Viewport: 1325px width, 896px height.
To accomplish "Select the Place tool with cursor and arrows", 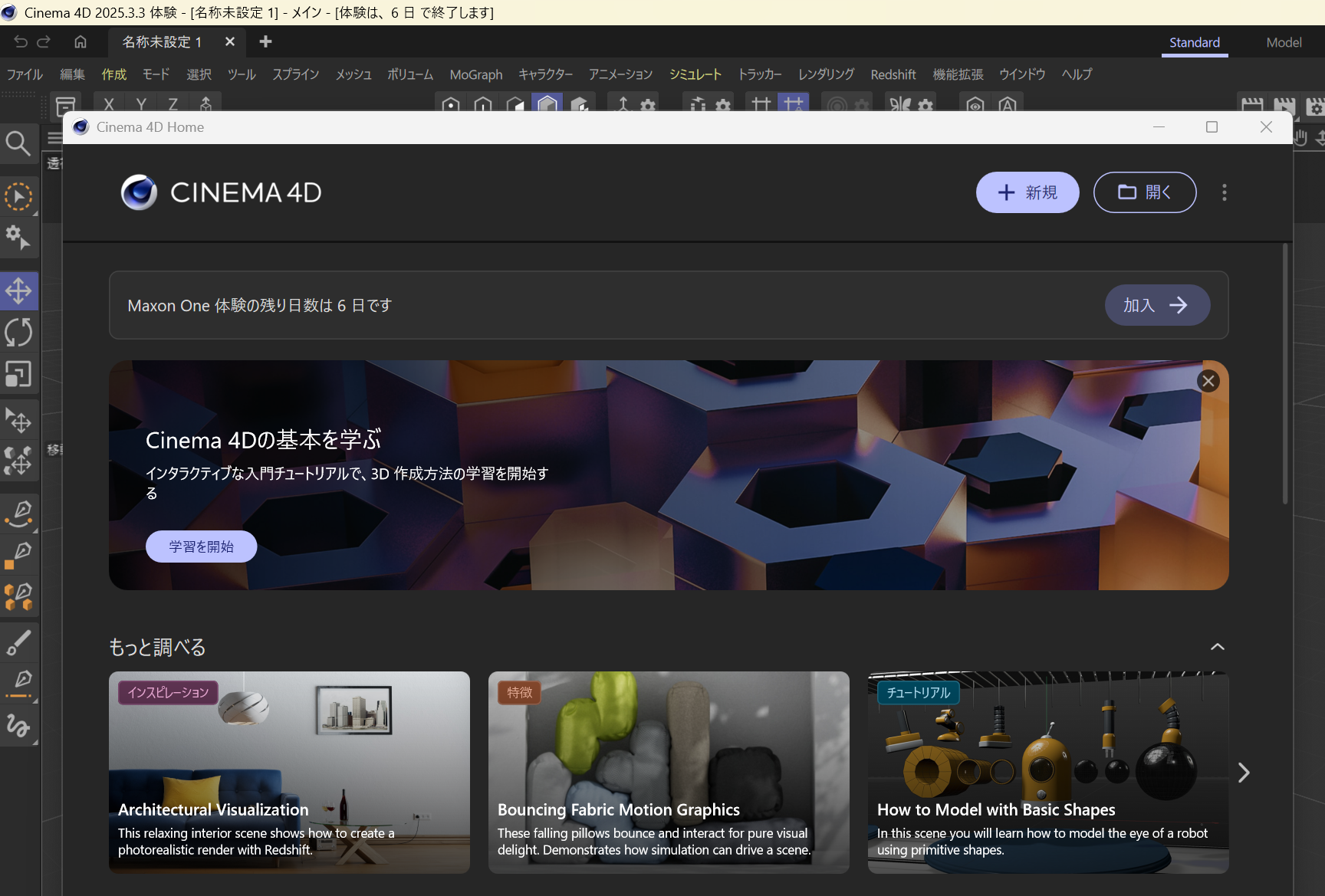I will click(18, 420).
